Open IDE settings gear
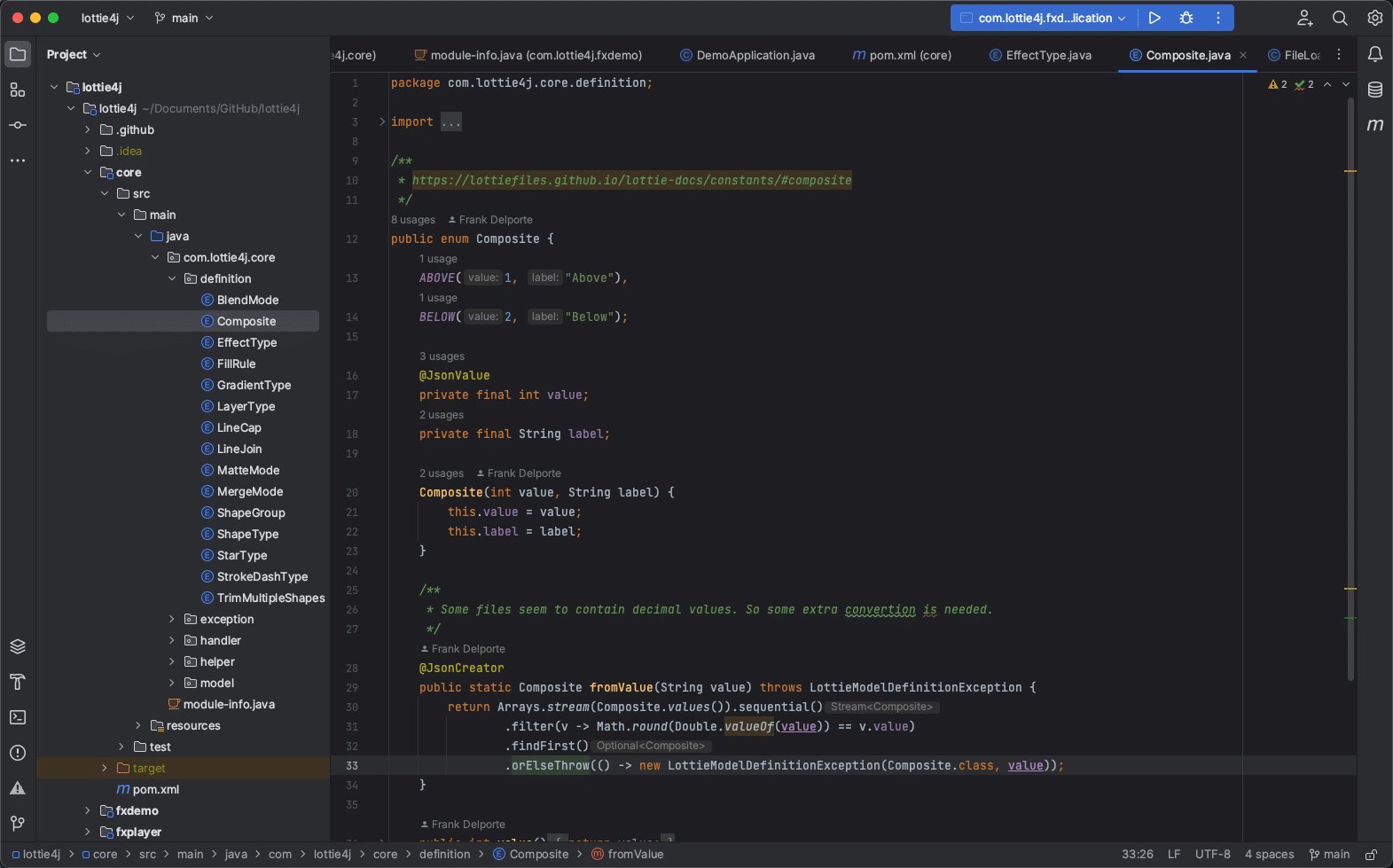Screen dimensions: 1393x868 click(x=1375, y=18)
